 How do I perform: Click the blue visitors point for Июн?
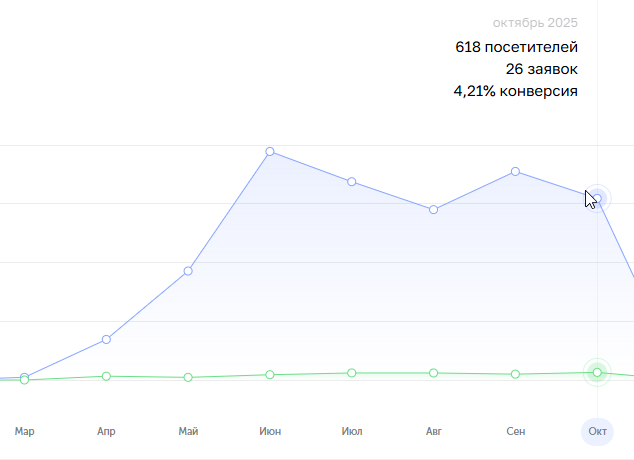tap(270, 152)
